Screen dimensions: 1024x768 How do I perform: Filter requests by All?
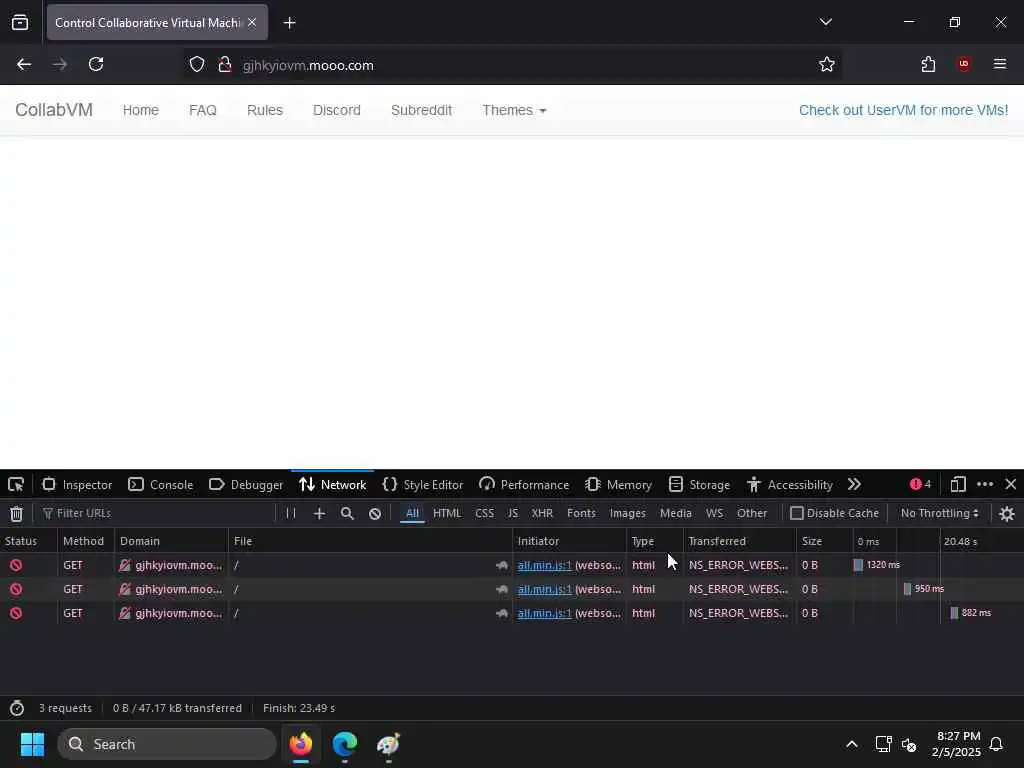(x=412, y=513)
